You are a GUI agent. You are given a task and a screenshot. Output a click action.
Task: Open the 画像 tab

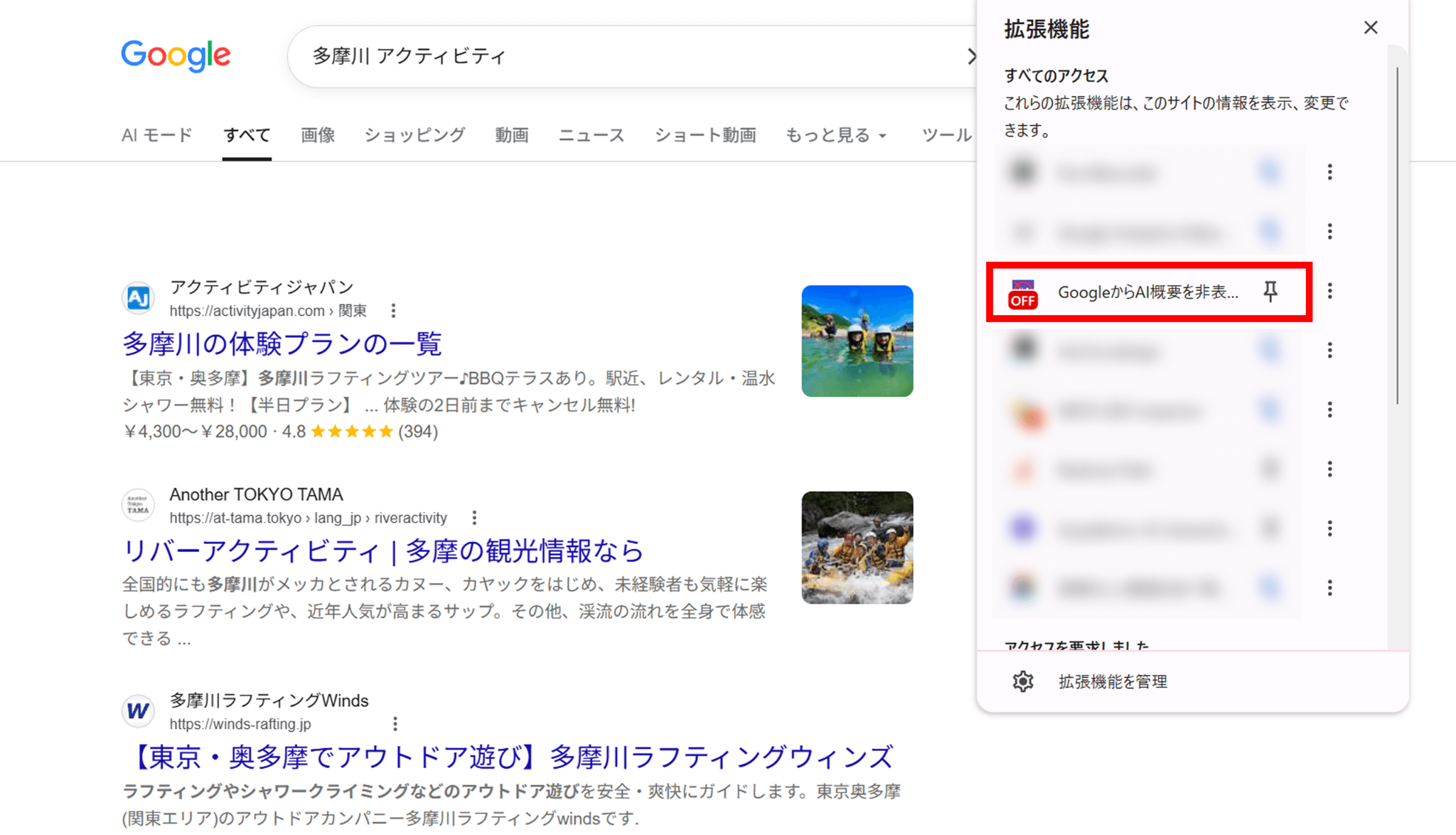[318, 135]
